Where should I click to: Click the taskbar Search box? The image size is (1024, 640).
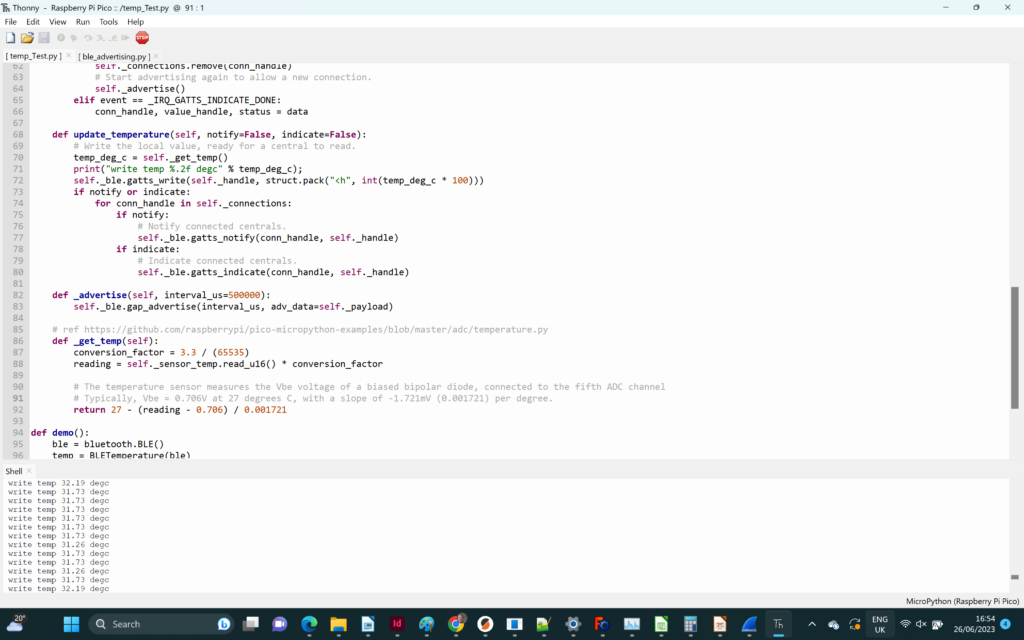pos(160,624)
